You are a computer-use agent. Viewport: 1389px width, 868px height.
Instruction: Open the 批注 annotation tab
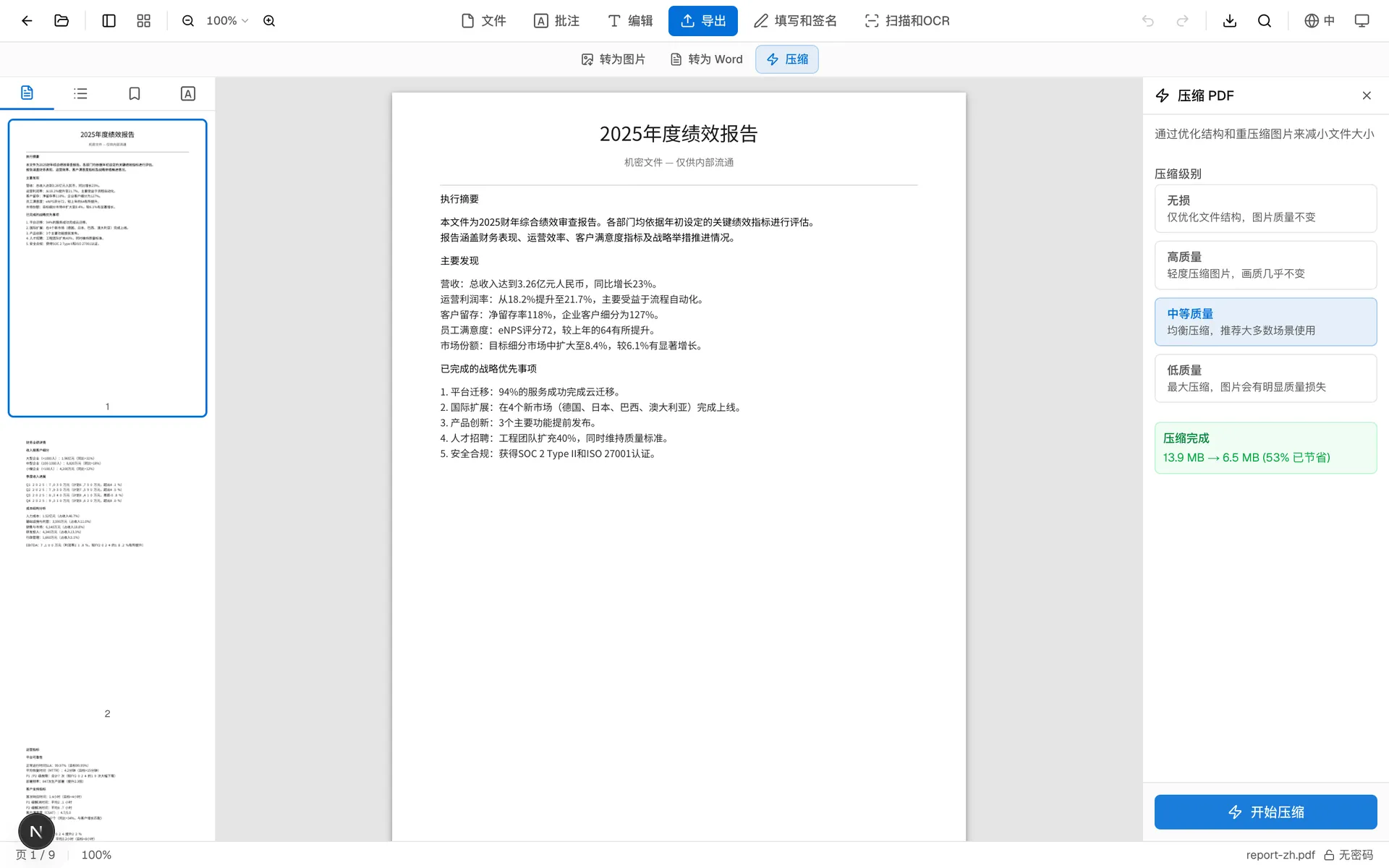556,21
